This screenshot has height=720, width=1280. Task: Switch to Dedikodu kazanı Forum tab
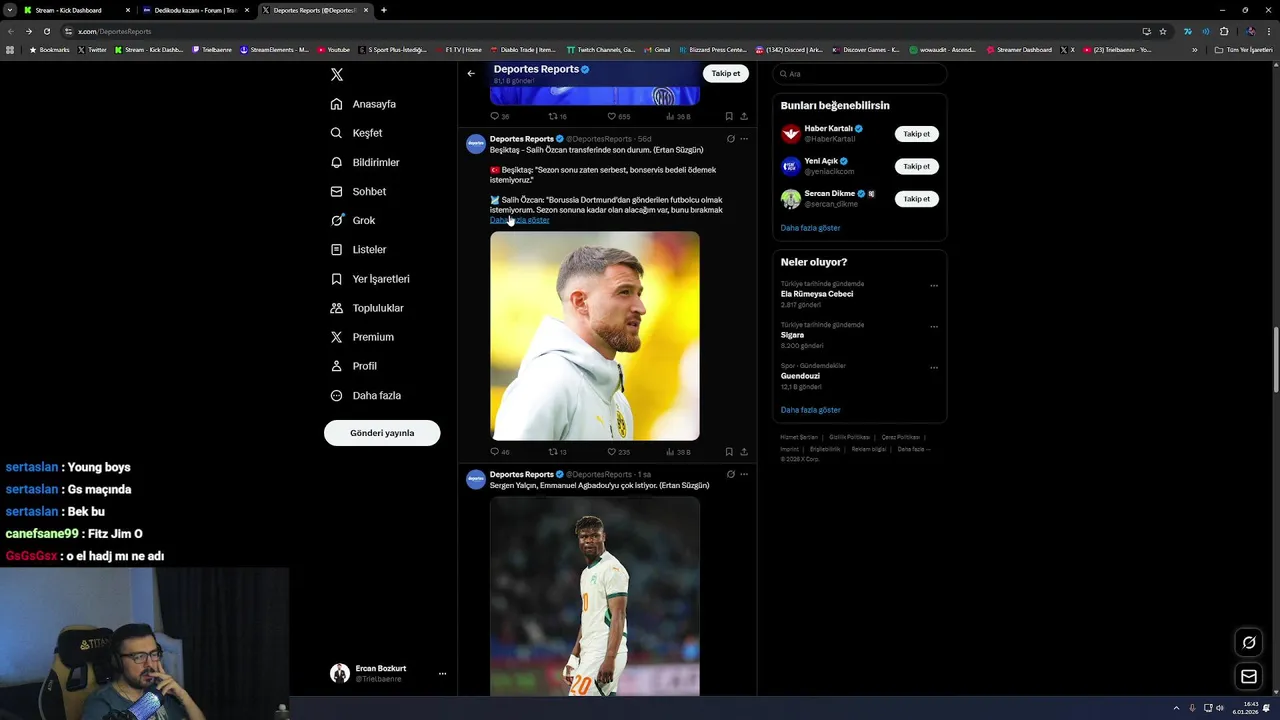[x=195, y=10]
